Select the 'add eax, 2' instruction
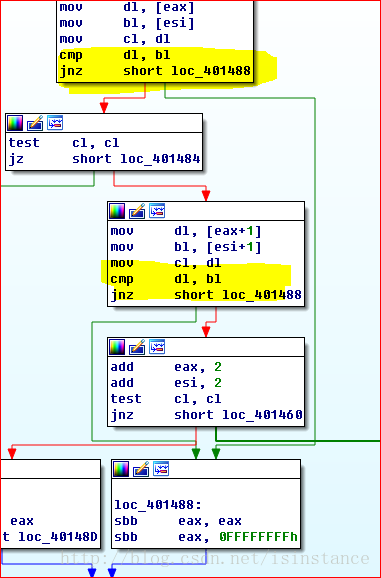 (166, 367)
